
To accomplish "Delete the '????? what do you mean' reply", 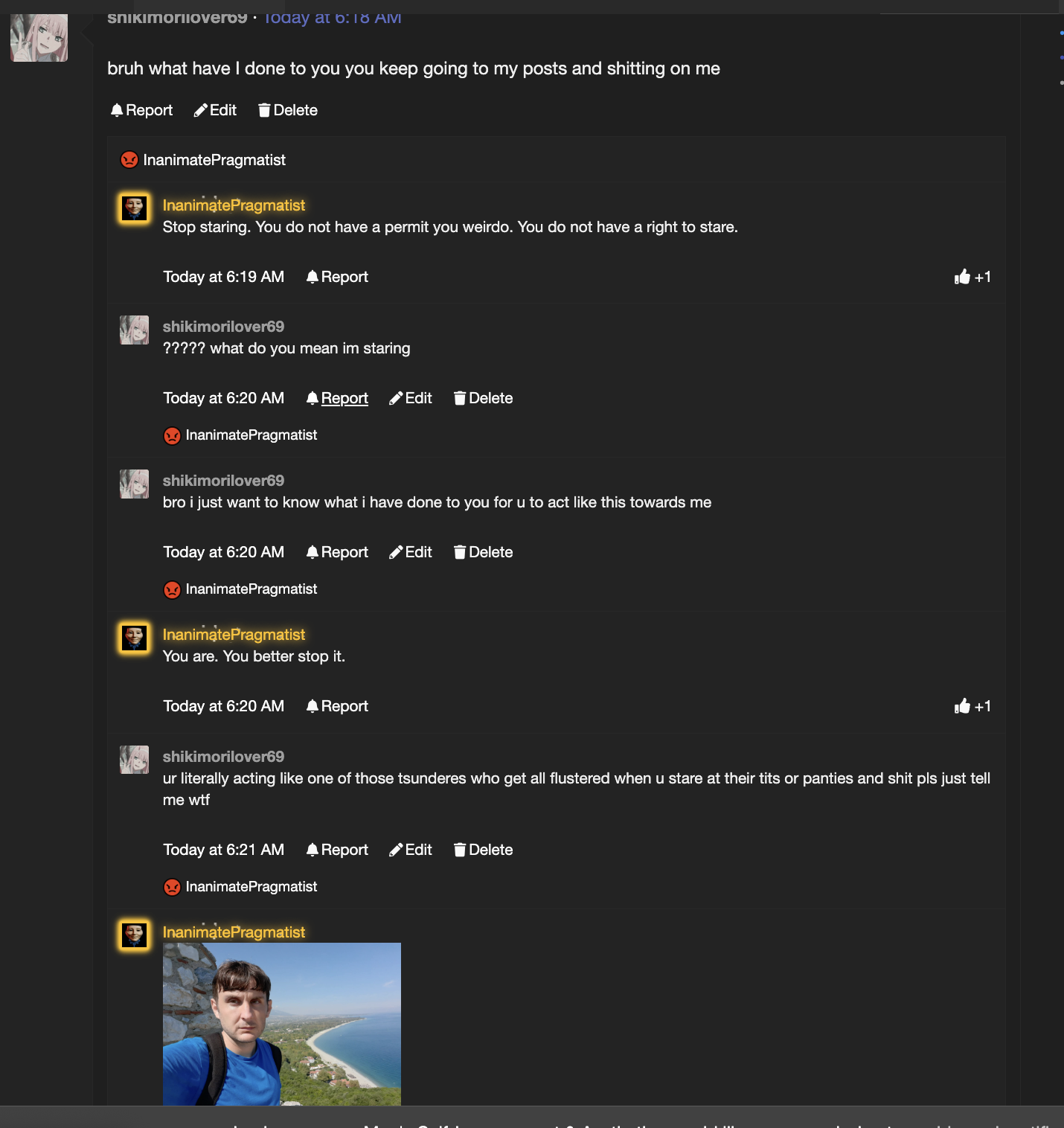I will click(483, 398).
